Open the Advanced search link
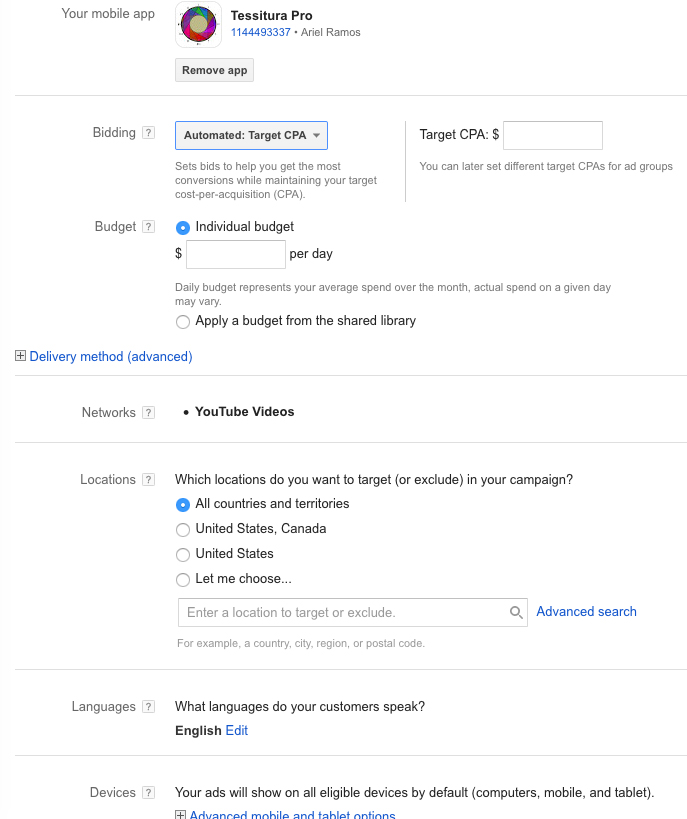This screenshot has width=687, height=819. [x=586, y=612]
